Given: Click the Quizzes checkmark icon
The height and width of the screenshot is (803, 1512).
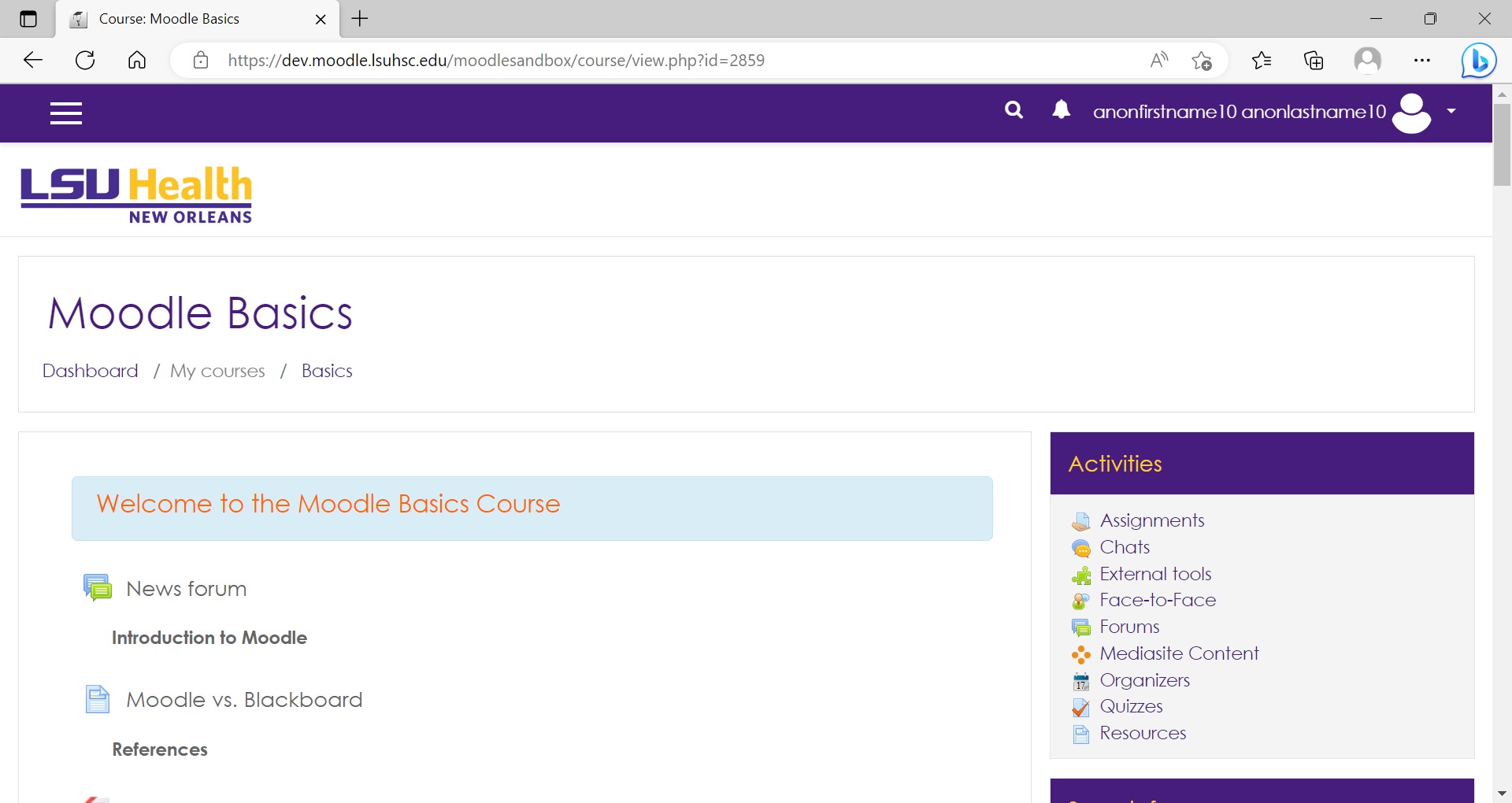Looking at the screenshot, I should pyautogui.click(x=1081, y=707).
